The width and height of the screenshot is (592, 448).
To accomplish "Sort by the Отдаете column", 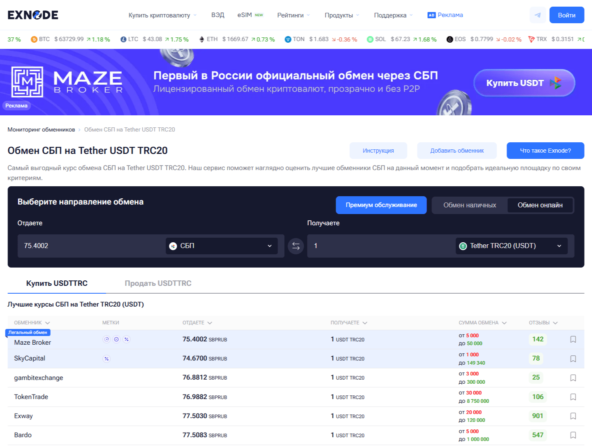I will pyautogui.click(x=197, y=323).
